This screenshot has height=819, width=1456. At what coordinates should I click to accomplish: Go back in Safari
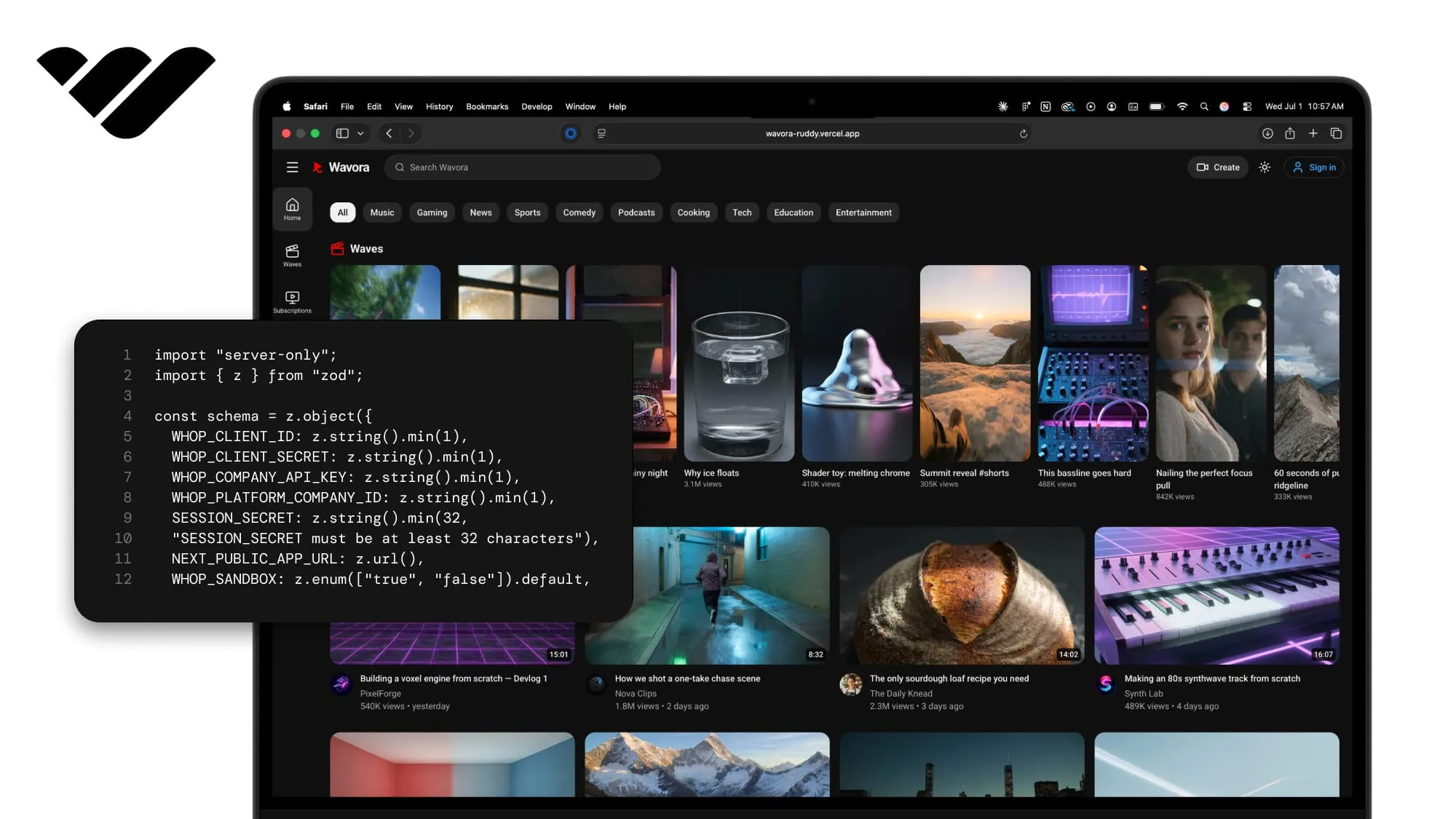[389, 133]
